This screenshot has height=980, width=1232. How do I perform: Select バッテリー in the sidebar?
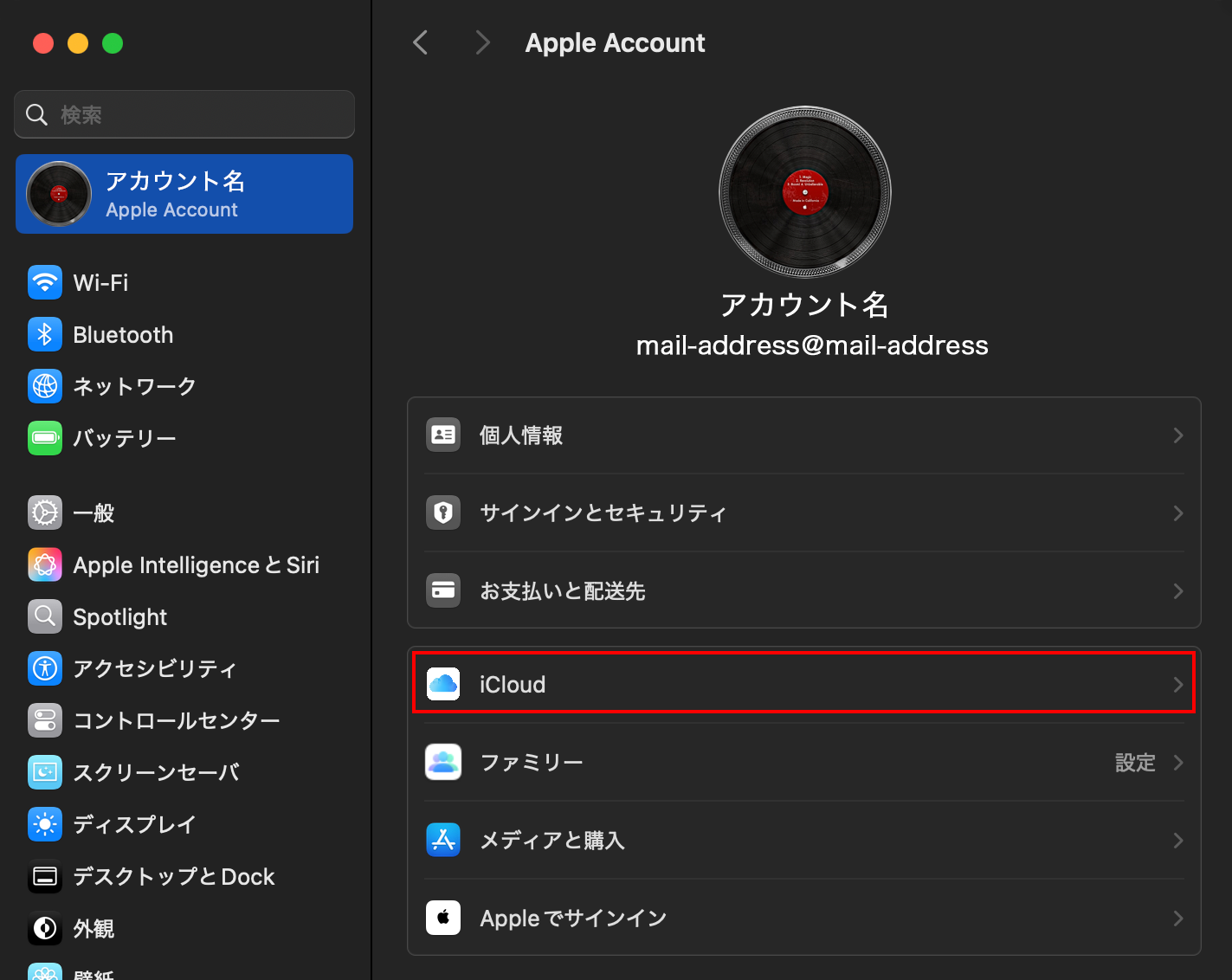(125, 439)
